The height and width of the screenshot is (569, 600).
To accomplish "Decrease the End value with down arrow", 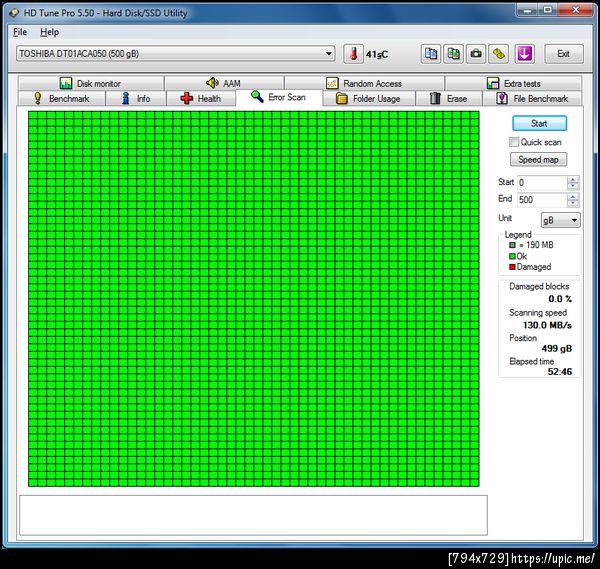I will tap(573, 204).
